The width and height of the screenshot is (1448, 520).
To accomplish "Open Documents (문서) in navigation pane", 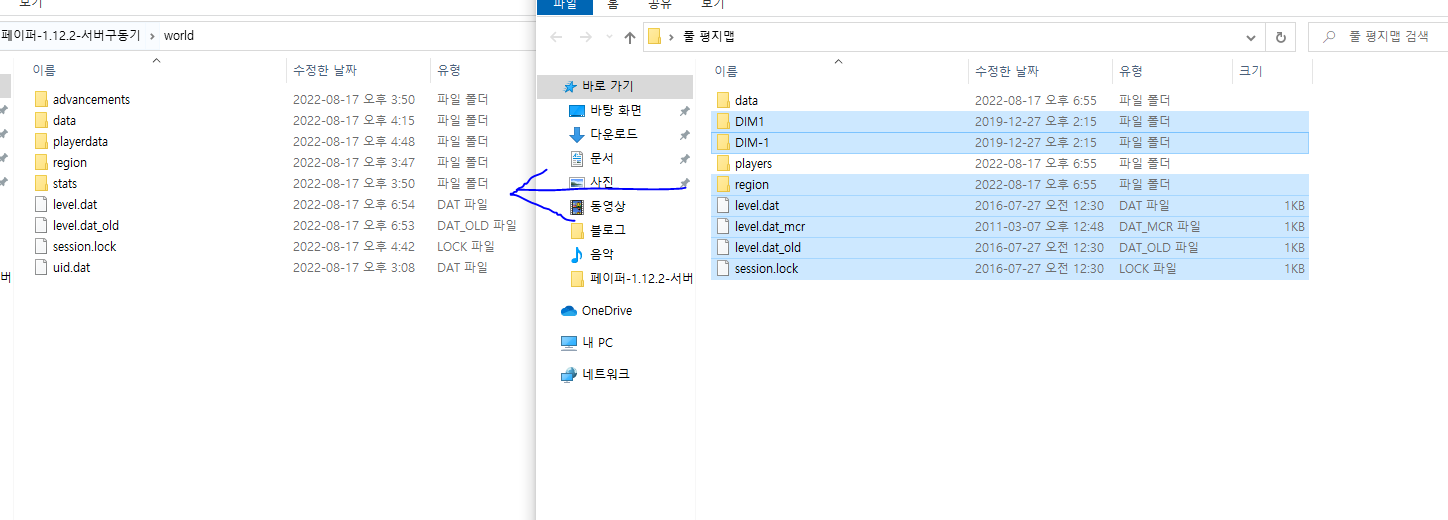I will click(601, 158).
